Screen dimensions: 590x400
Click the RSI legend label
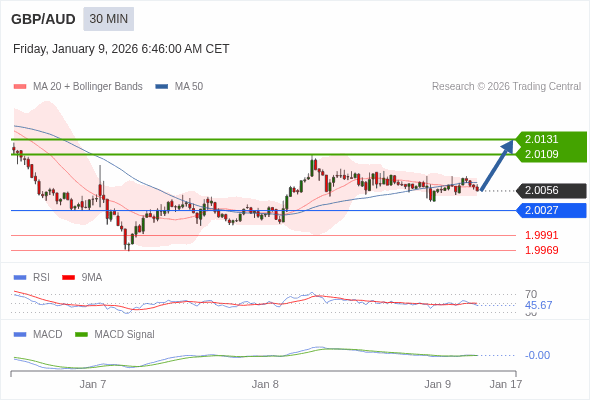[x=41, y=278]
